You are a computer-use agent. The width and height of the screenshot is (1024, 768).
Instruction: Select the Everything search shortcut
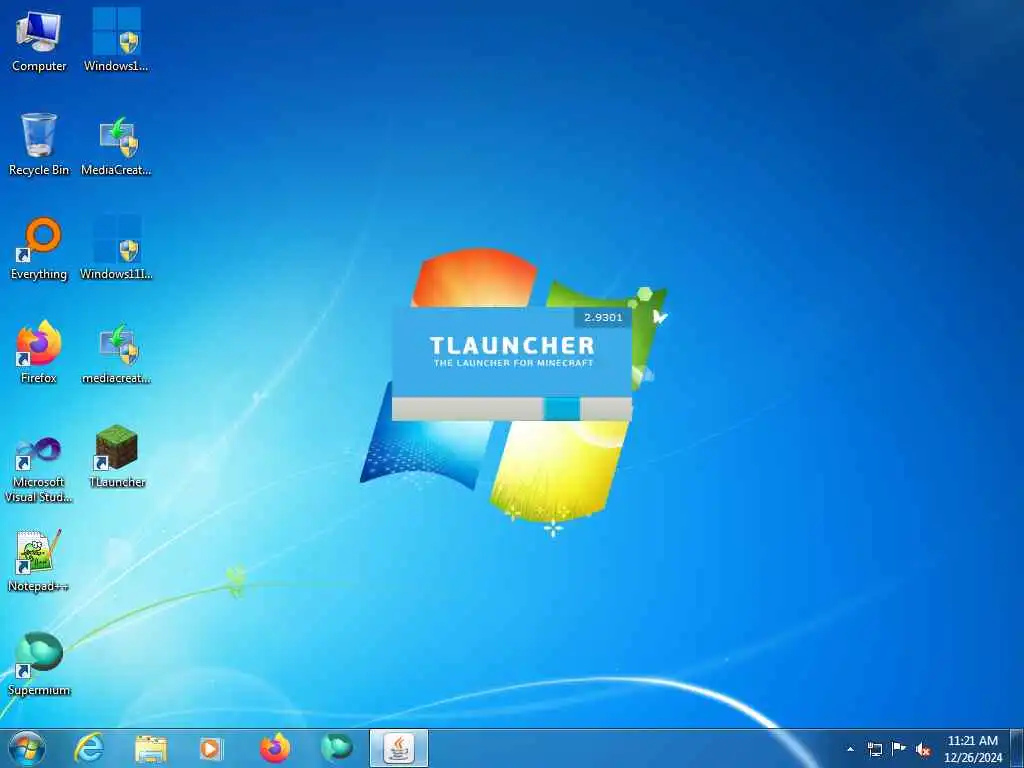39,248
